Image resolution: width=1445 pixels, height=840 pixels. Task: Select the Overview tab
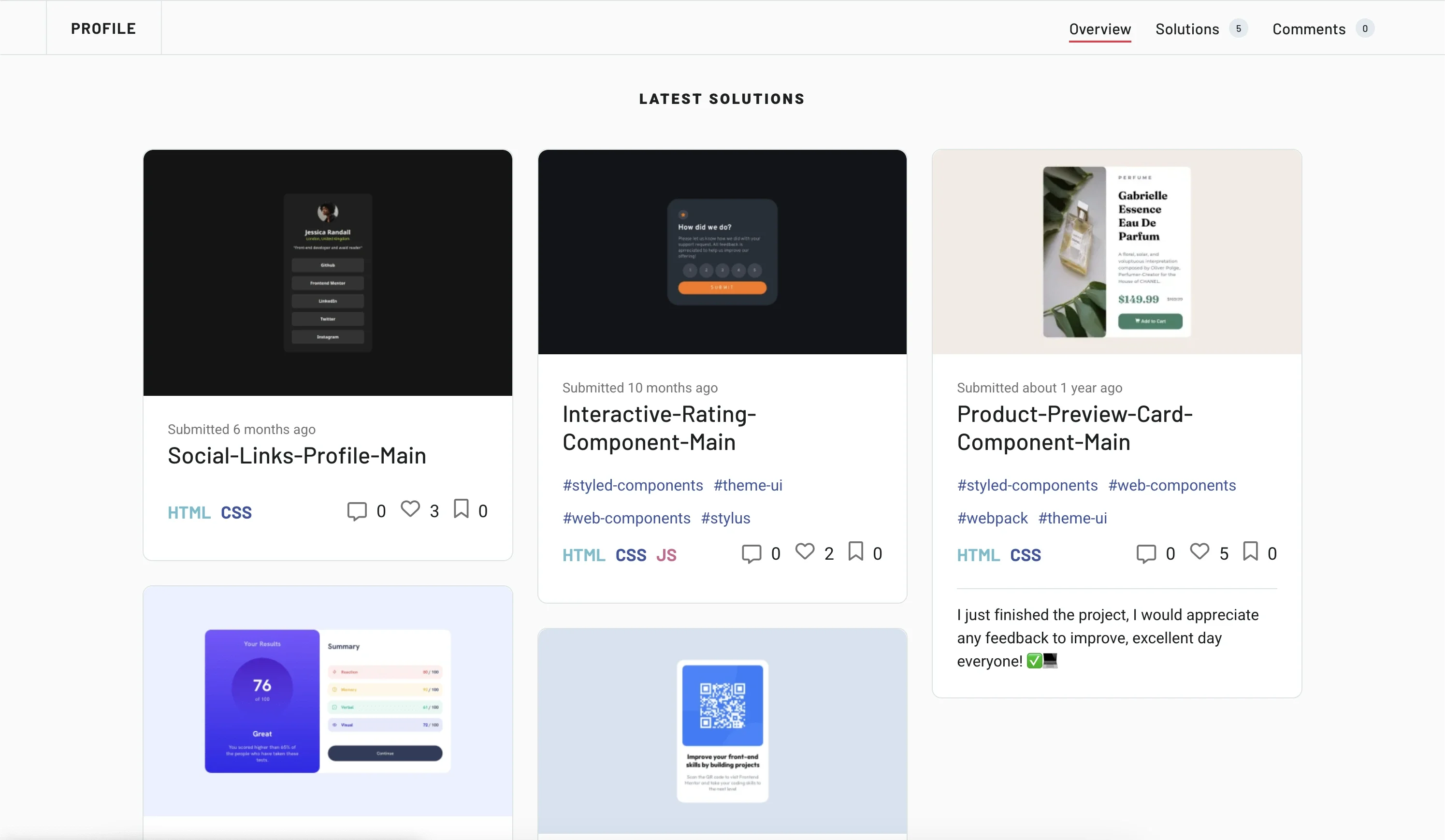[x=1099, y=29]
